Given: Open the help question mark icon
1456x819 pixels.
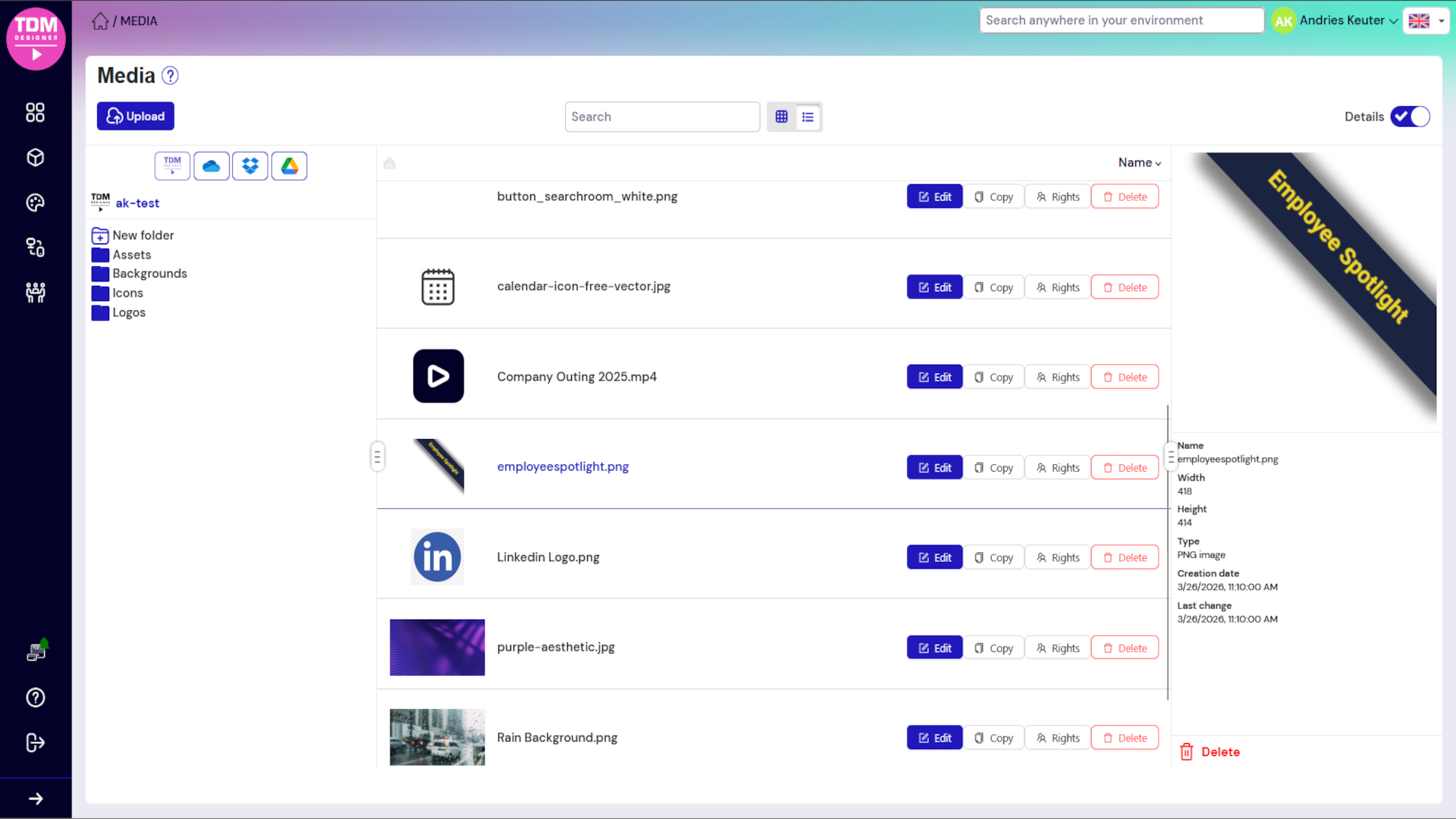Looking at the screenshot, I should click(x=35, y=698).
